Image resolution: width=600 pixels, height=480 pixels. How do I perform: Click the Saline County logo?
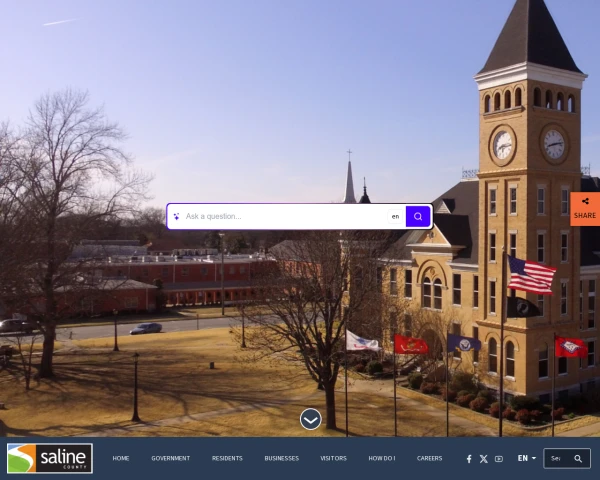(x=50, y=458)
